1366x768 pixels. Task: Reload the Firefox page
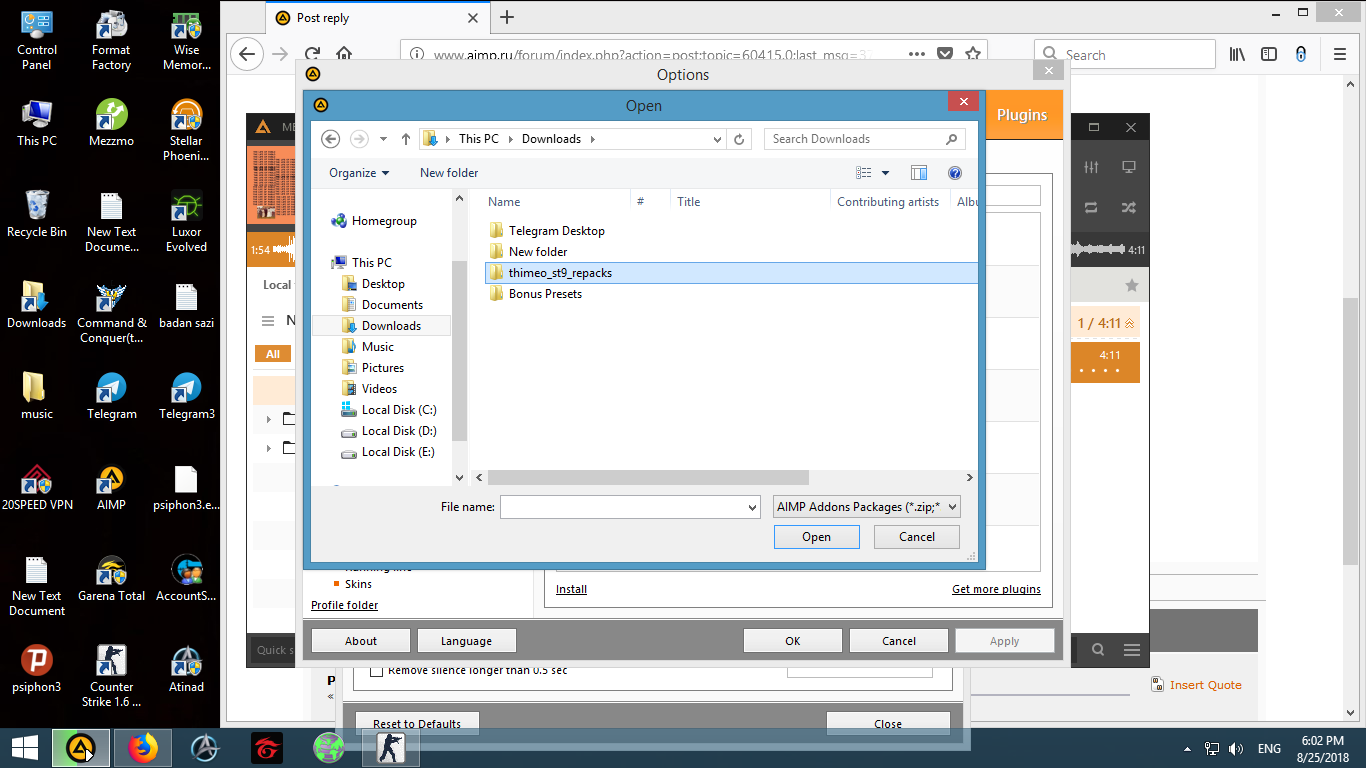pos(312,54)
